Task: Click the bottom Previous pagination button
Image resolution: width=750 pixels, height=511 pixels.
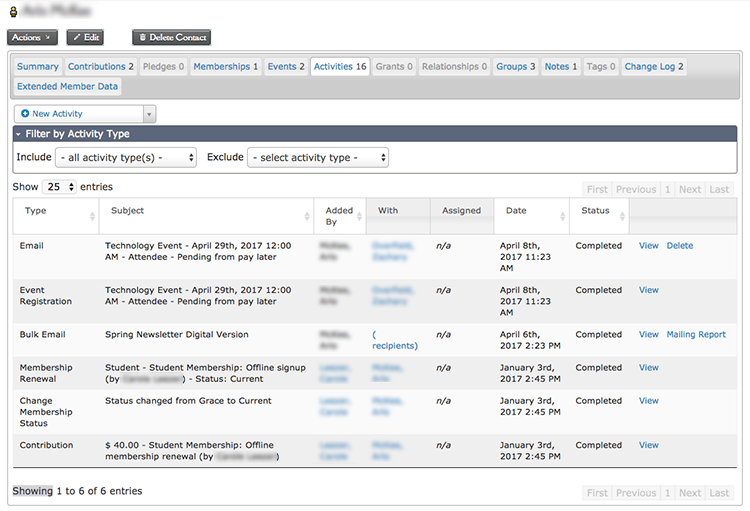Action: (x=636, y=493)
